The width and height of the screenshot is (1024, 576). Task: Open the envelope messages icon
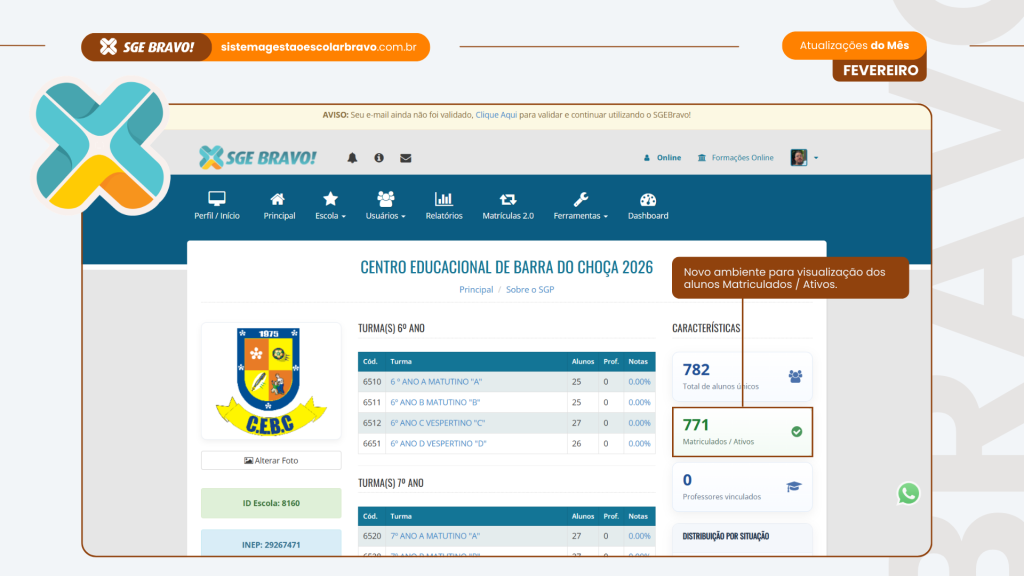pos(406,158)
